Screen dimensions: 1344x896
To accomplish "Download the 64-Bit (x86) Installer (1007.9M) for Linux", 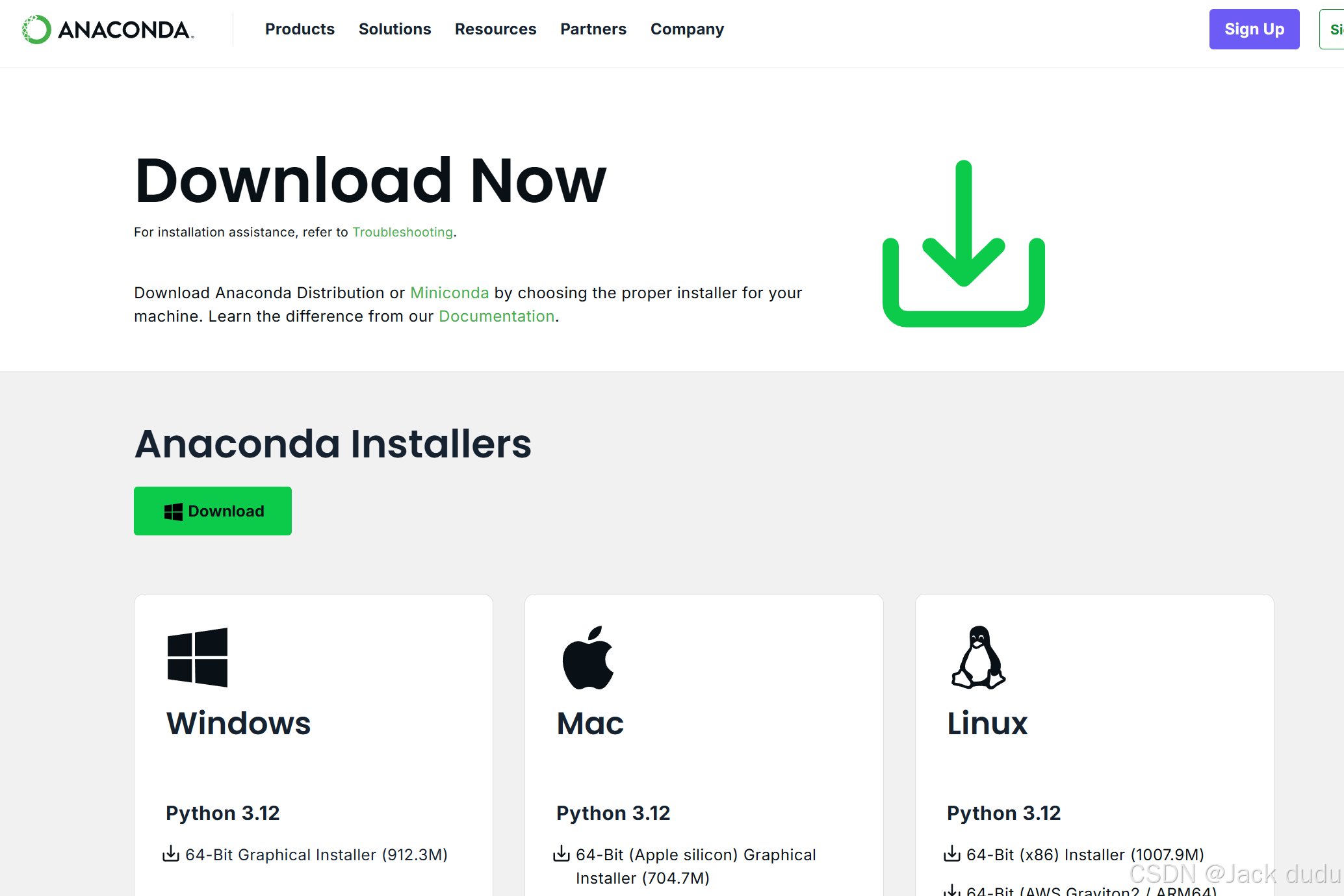I will 1085,854.
